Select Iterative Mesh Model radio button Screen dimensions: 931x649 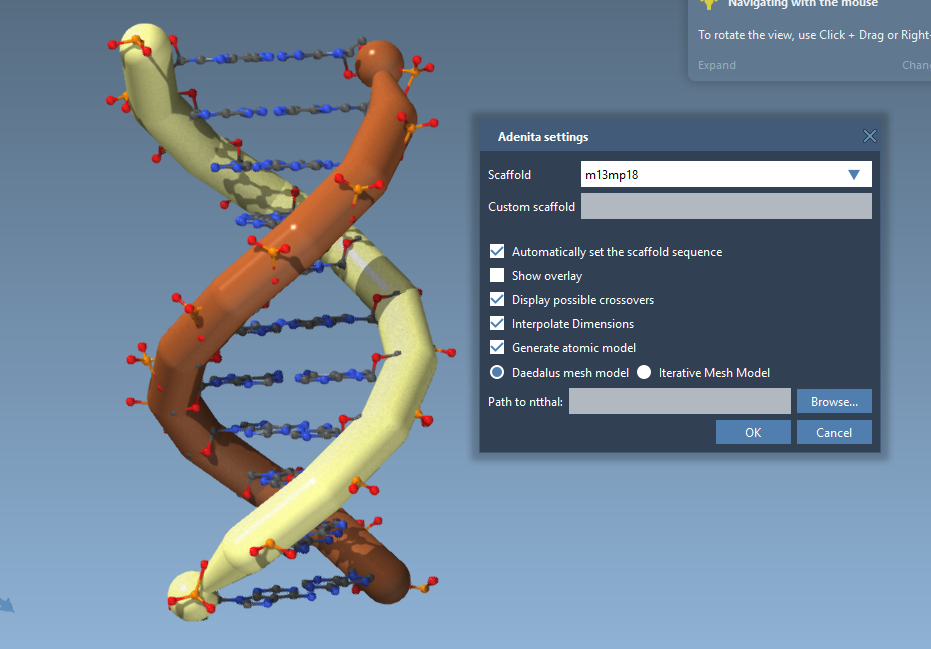tap(644, 372)
